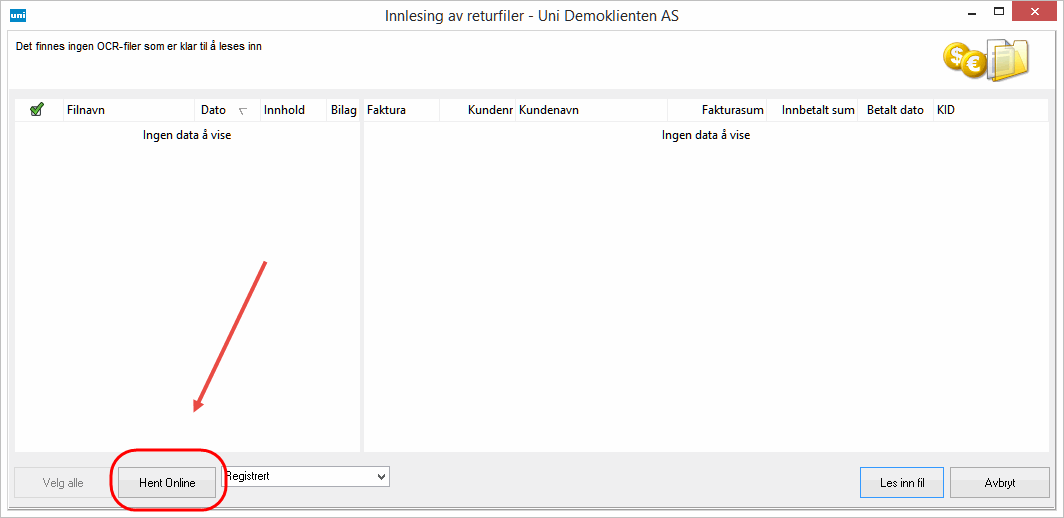Click the Dato sort arrow indicator
This screenshot has height=518, width=1064.
point(242,111)
